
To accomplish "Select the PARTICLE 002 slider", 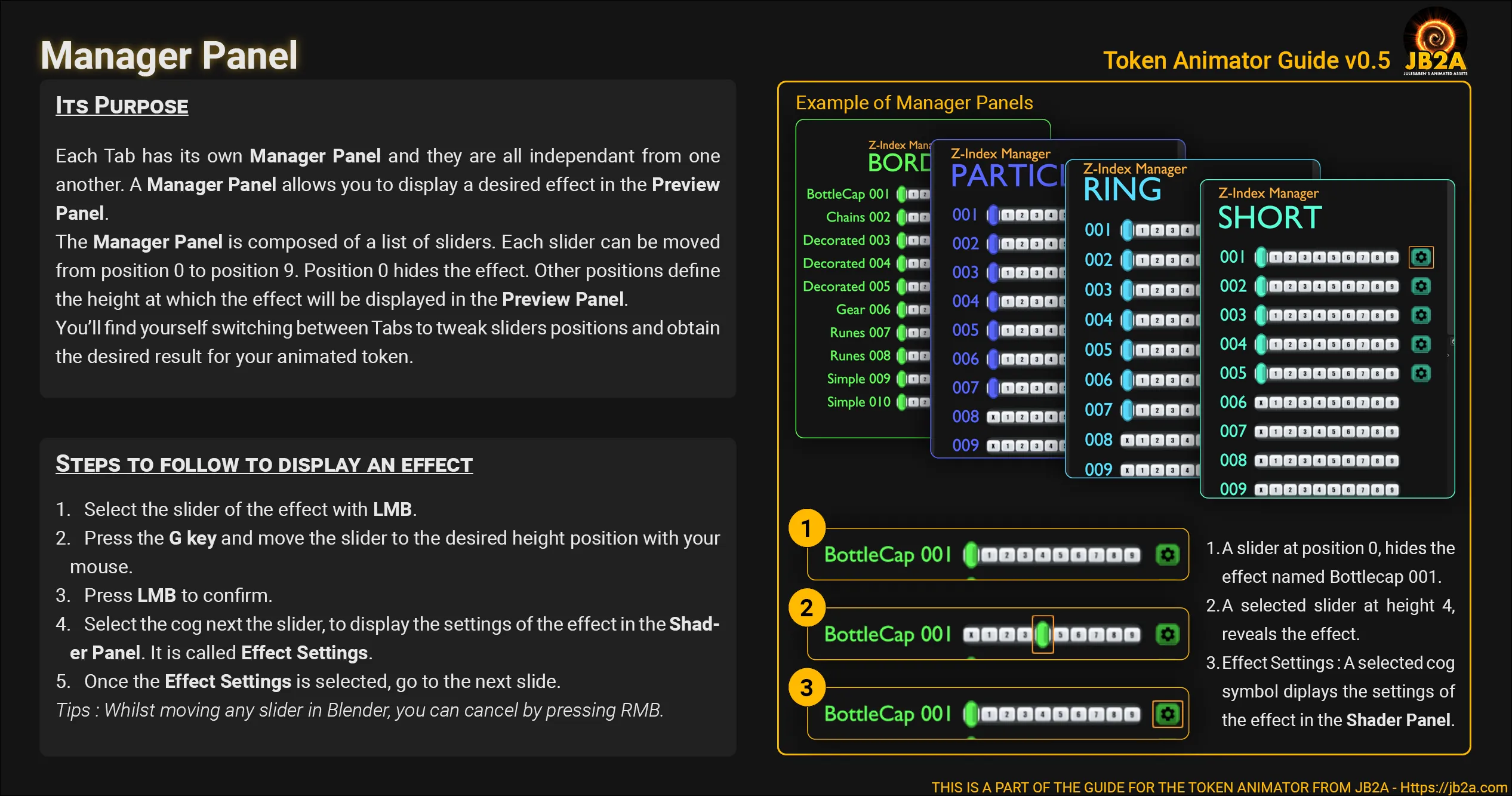I will click(1026, 244).
